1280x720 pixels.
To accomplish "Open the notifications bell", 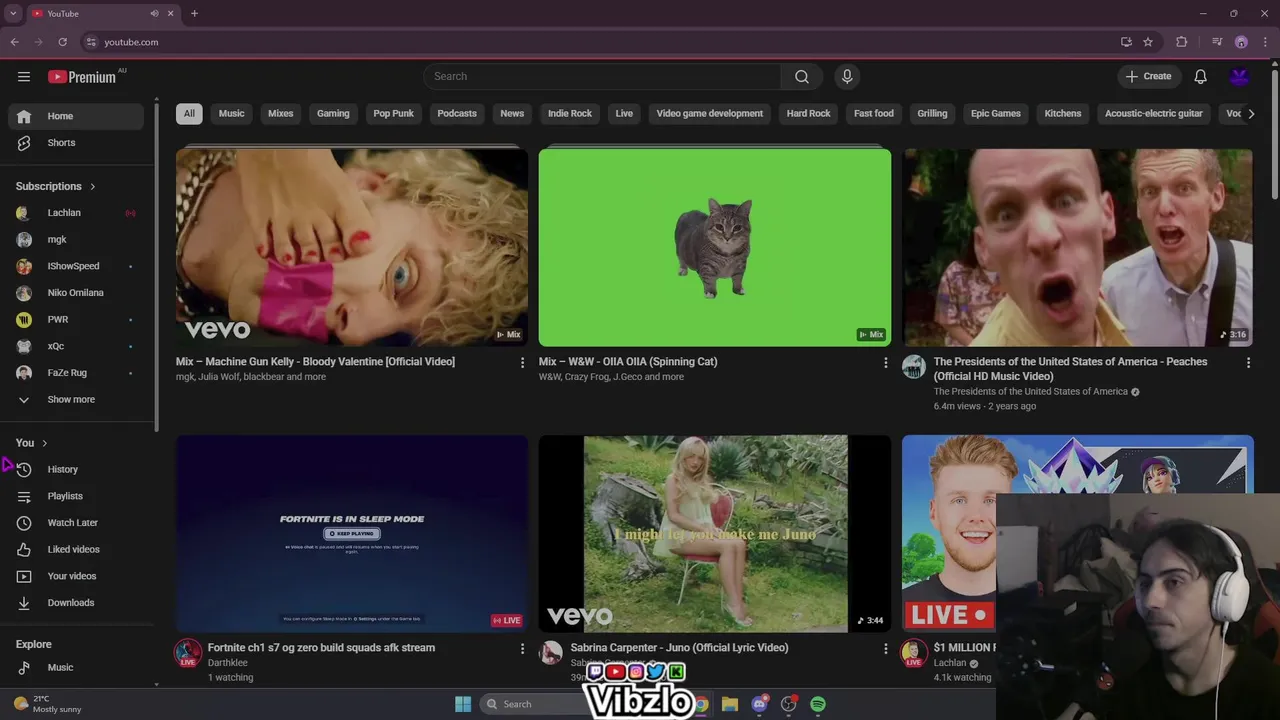I will coord(1200,76).
